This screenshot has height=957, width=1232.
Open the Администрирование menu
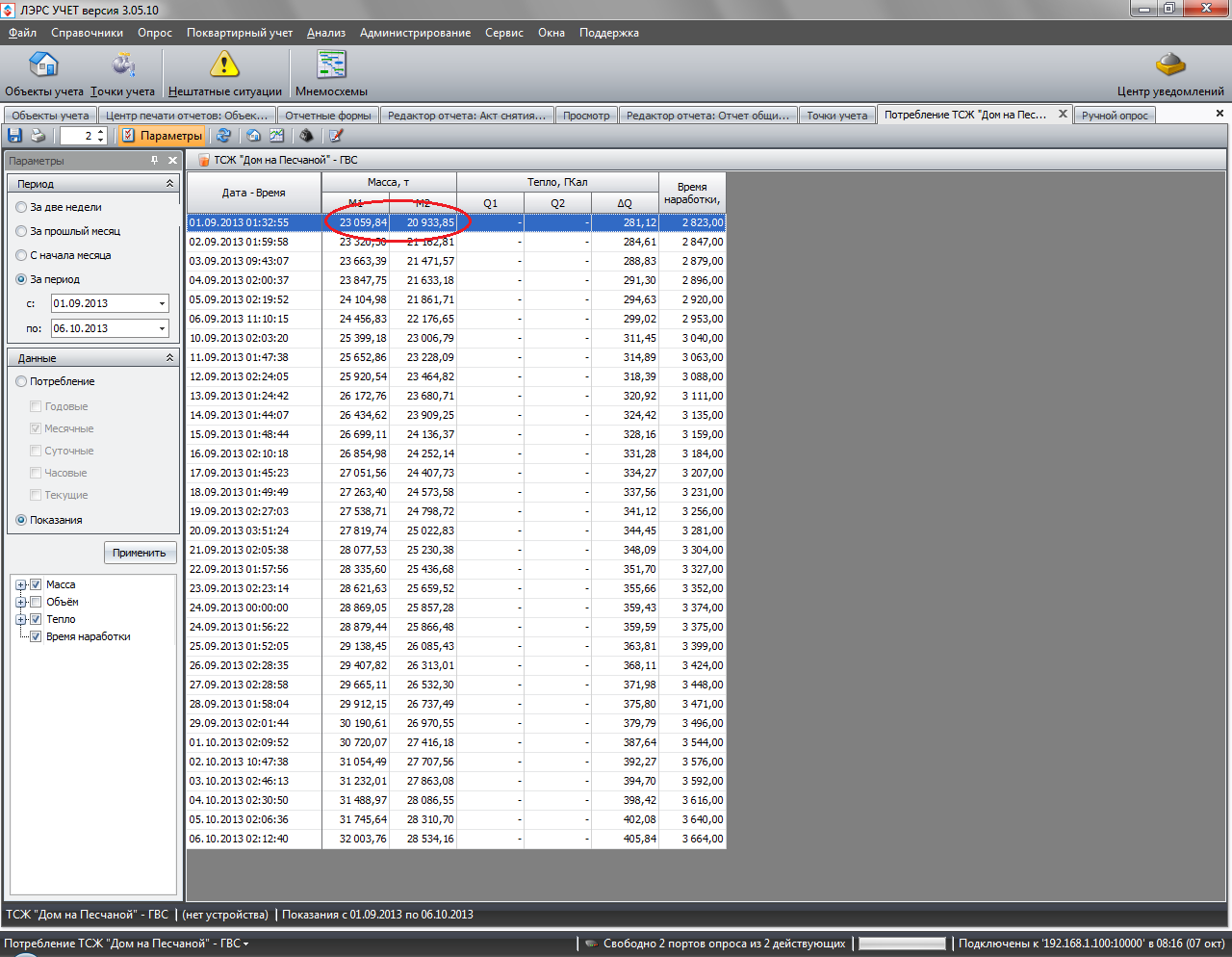click(415, 33)
